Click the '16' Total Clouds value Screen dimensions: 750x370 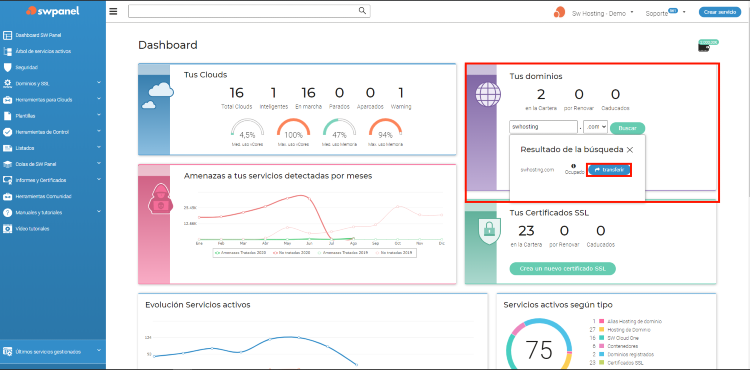(236, 93)
